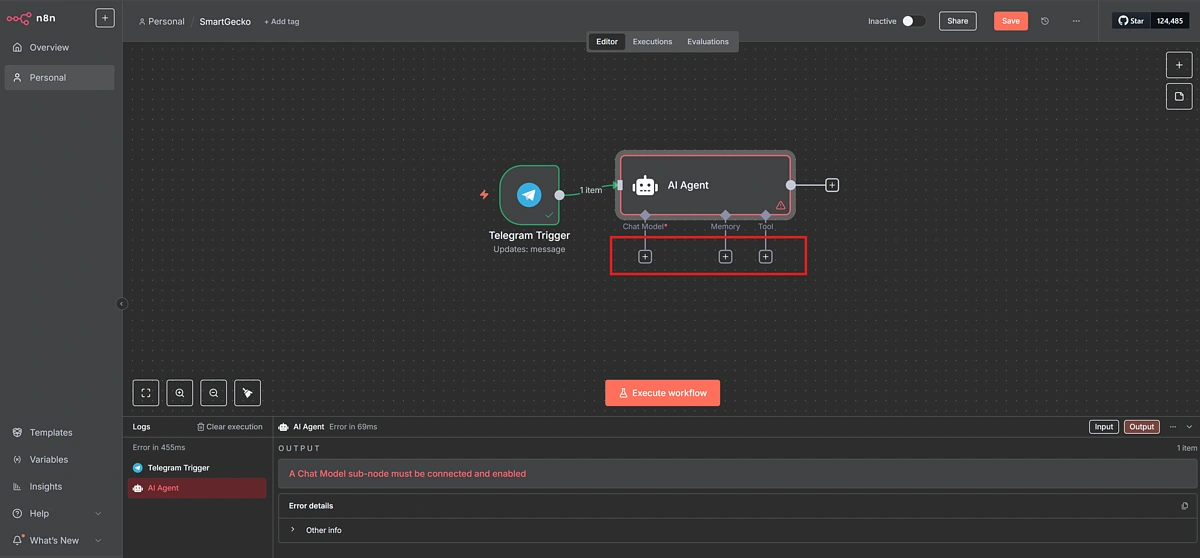Switch to the Executions tab

652,42
